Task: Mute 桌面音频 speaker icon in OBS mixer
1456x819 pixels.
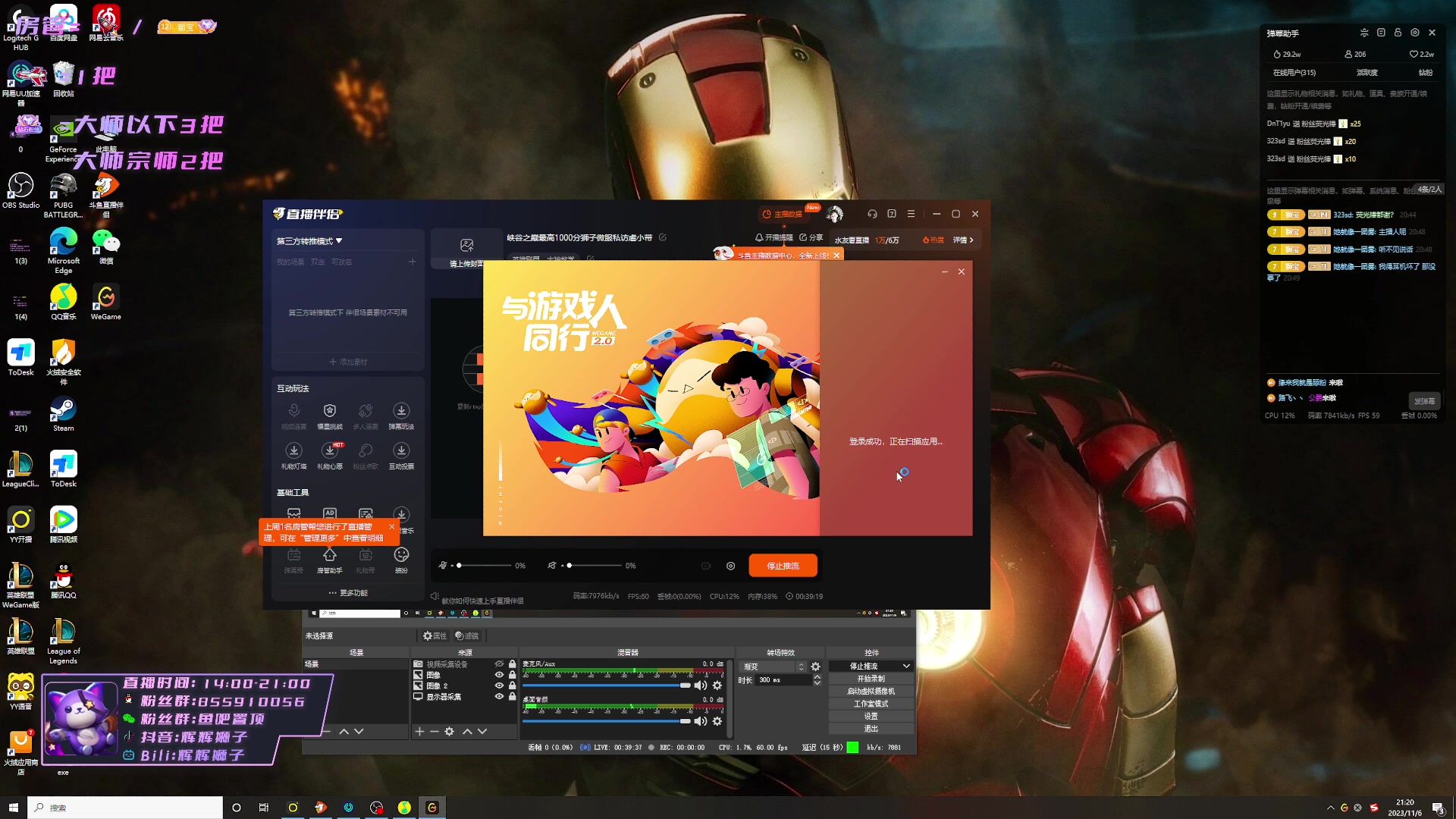Action: (700, 721)
